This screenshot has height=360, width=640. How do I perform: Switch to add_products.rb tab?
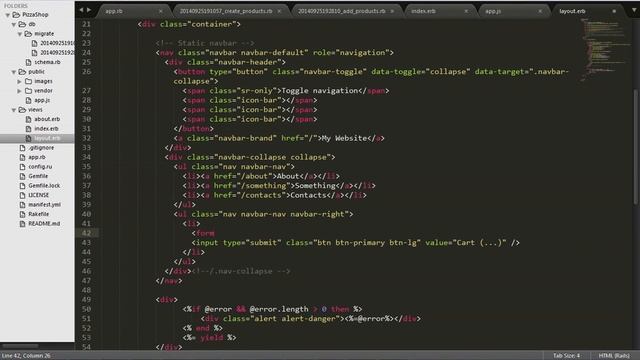[x=341, y=11]
